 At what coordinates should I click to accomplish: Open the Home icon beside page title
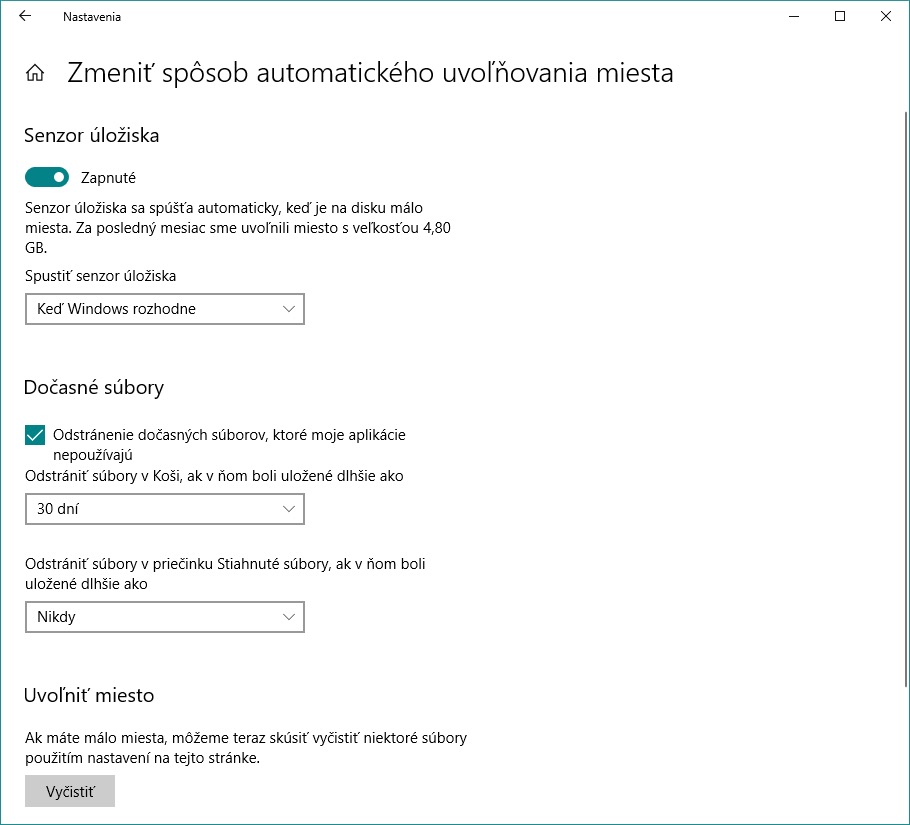pos(35,73)
